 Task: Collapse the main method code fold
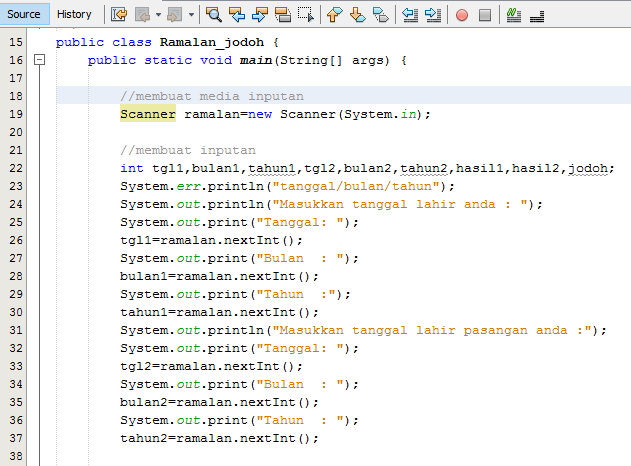click(x=39, y=60)
